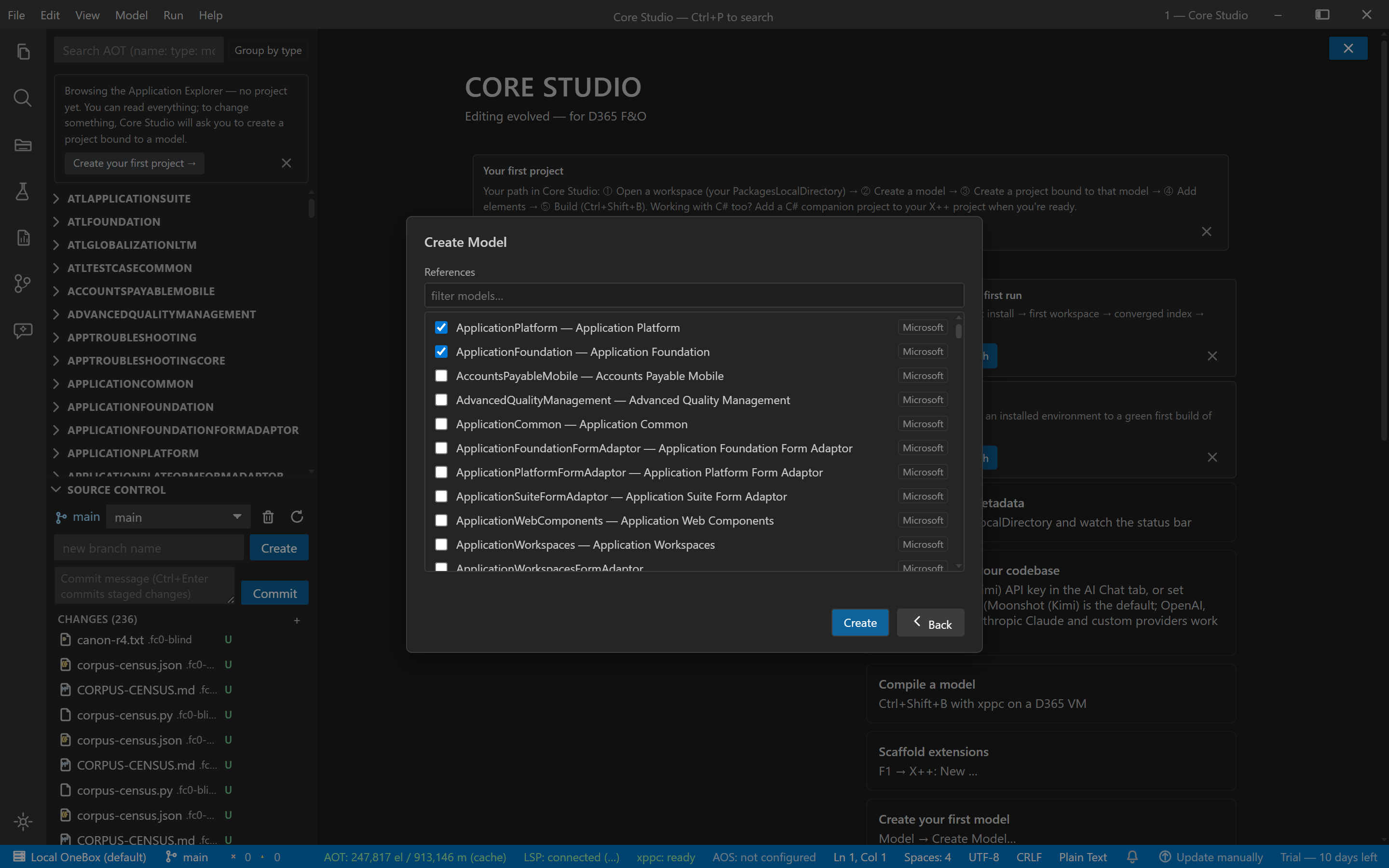Focus the new branch name field

coord(149,548)
